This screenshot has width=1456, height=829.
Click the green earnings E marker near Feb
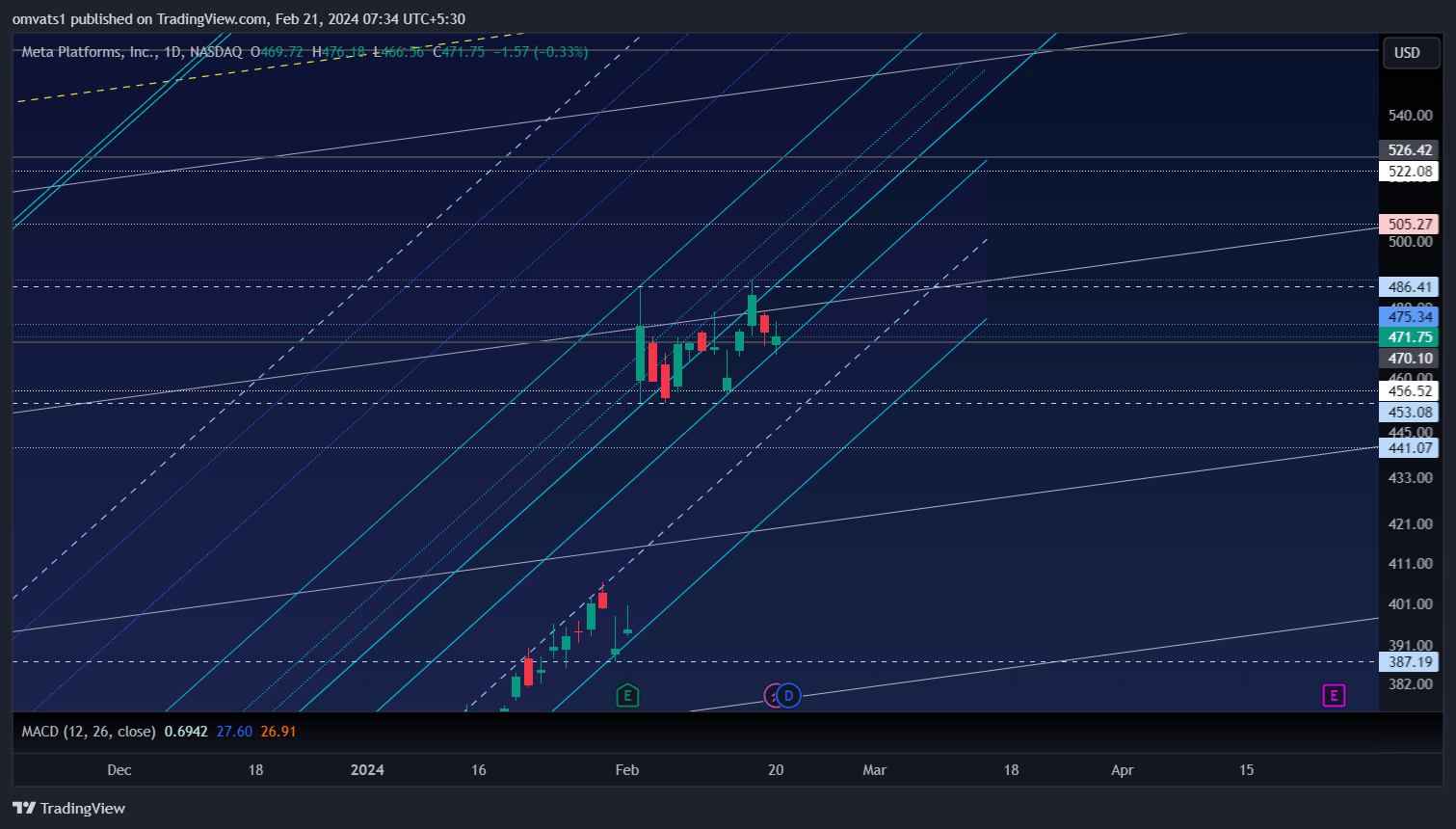(627, 695)
